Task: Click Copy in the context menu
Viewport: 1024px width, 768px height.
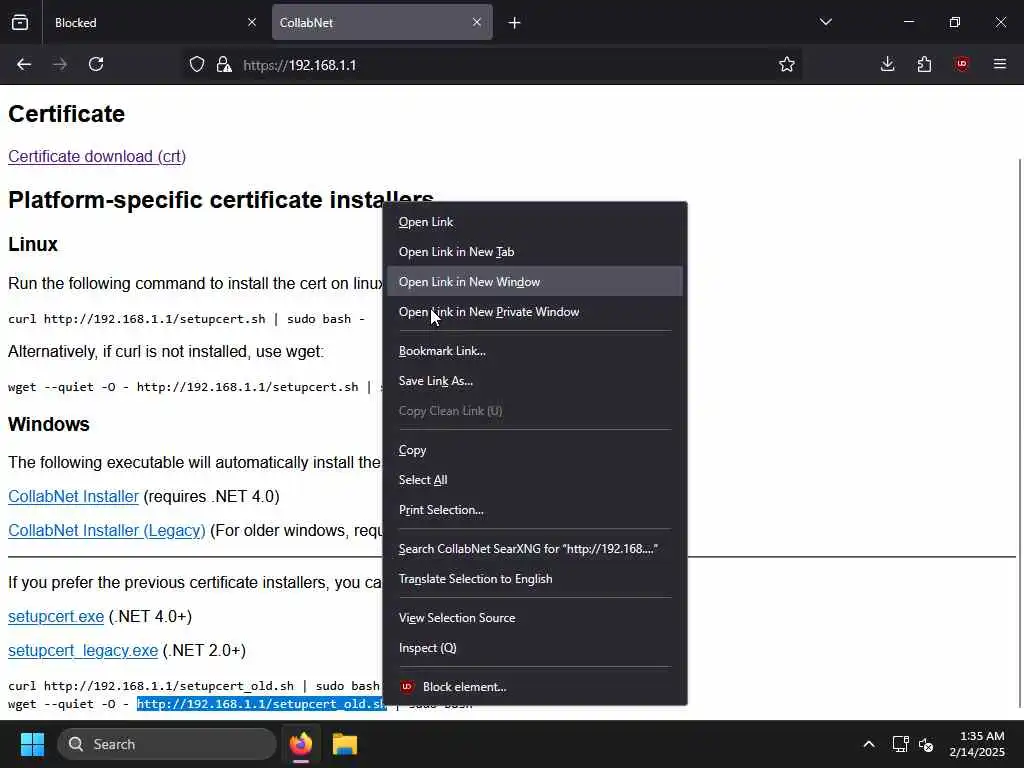Action: pos(534,450)
